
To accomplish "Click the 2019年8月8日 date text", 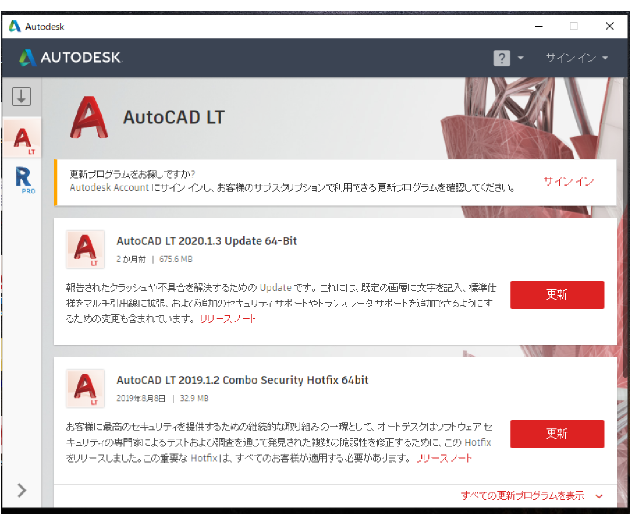I will click(141, 398).
